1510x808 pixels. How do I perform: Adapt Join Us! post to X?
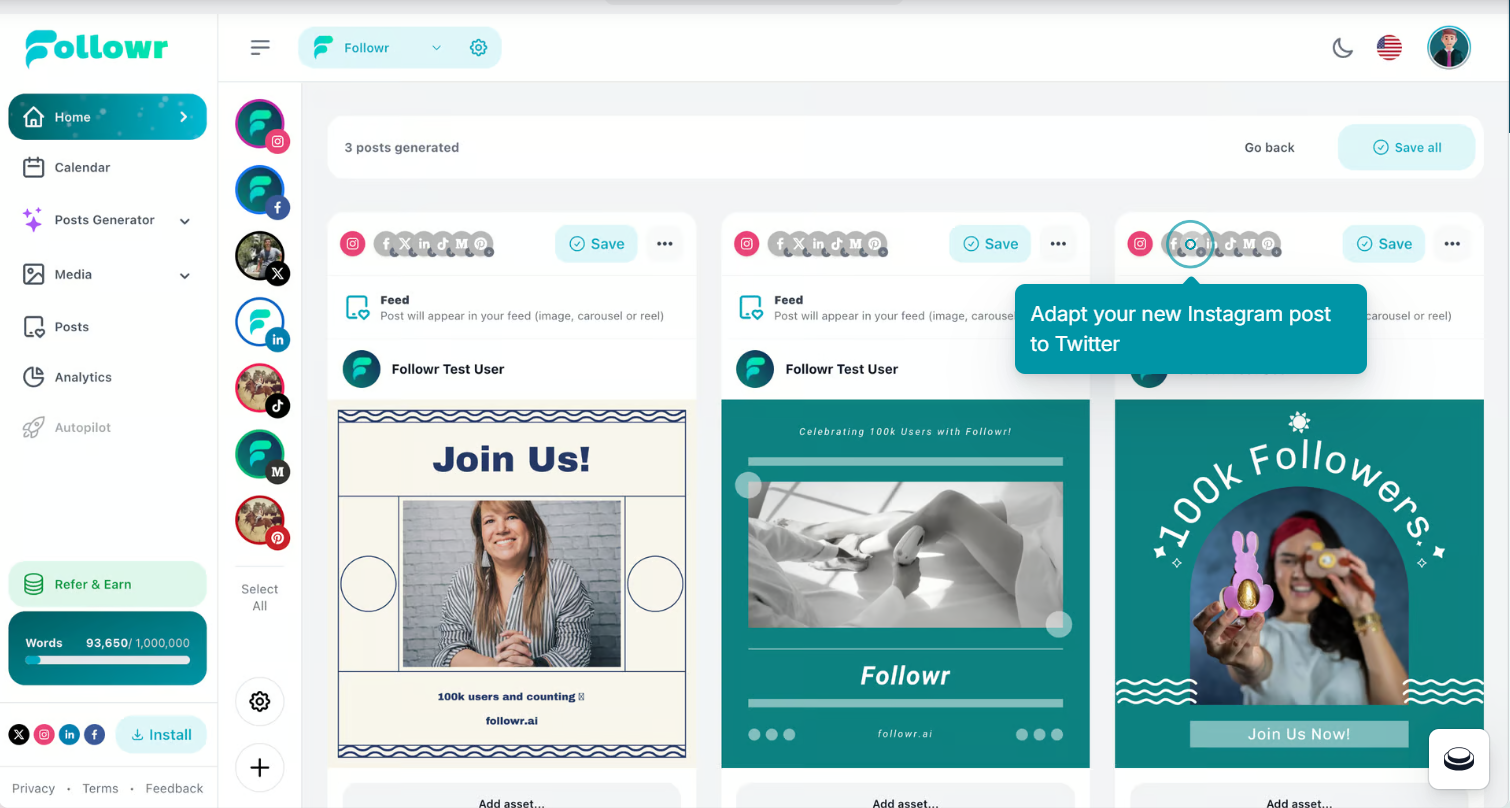pos(405,243)
